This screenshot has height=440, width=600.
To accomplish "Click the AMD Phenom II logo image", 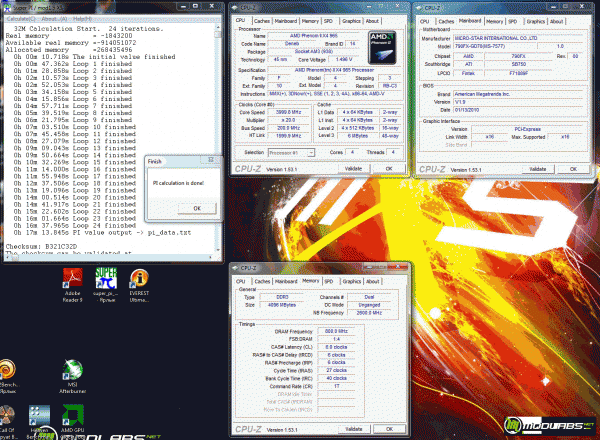I will [x=382, y=47].
